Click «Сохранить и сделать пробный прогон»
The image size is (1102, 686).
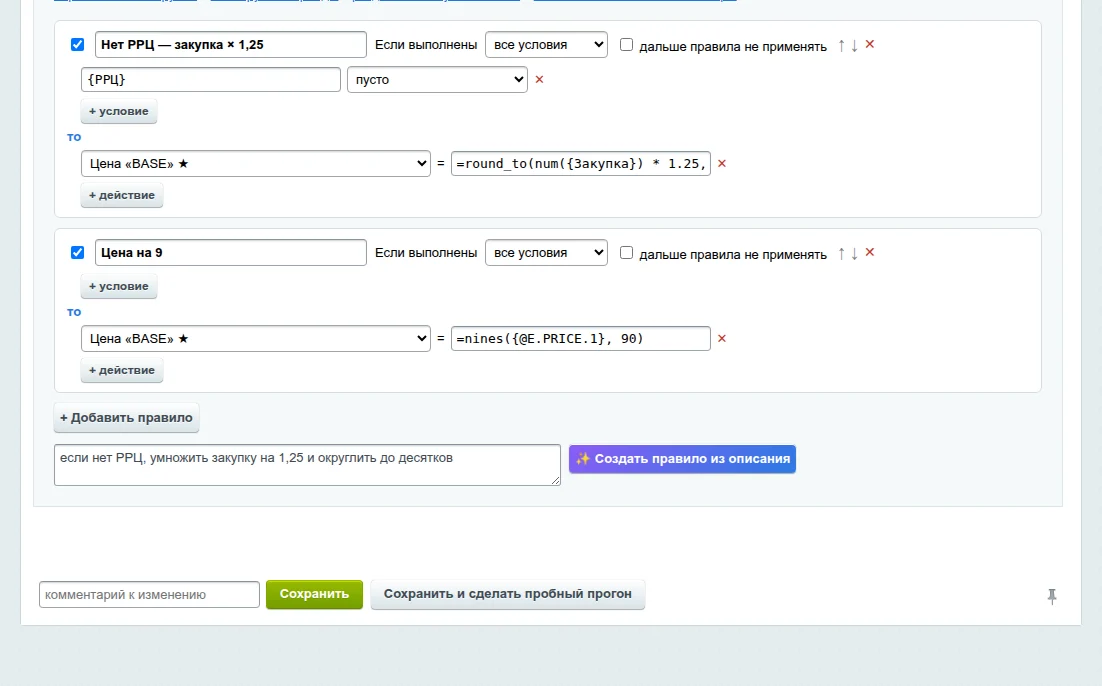tap(507, 594)
